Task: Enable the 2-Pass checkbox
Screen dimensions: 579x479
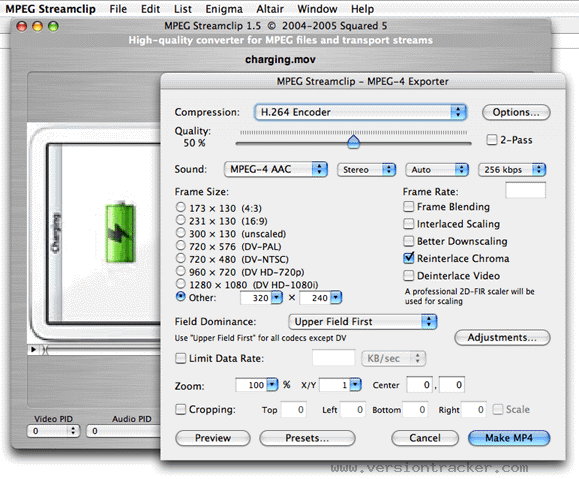Action: pos(491,140)
